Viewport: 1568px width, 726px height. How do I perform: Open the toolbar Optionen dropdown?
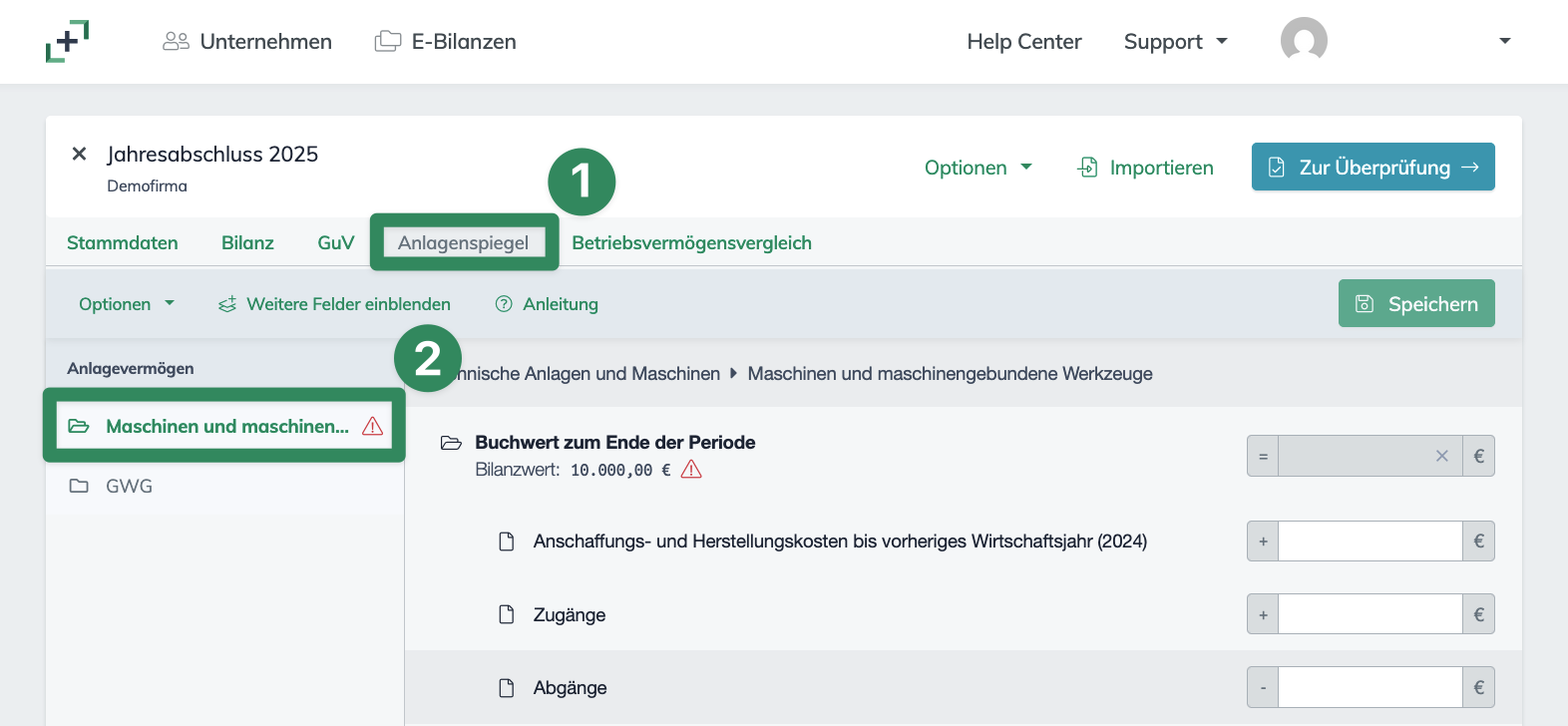click(127, 304)
